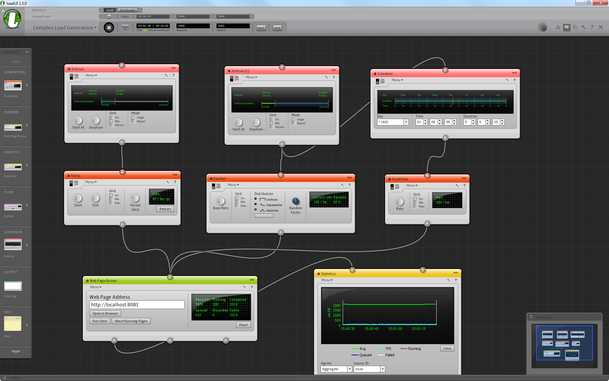
Task: Stop the running load test
Action: point(109,28)
